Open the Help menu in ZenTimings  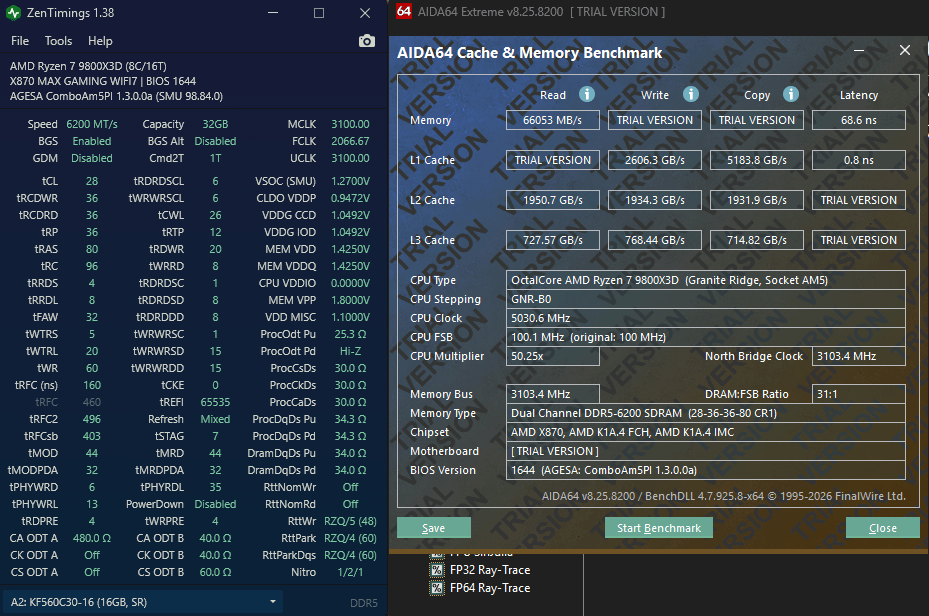(x=100, y=41)
